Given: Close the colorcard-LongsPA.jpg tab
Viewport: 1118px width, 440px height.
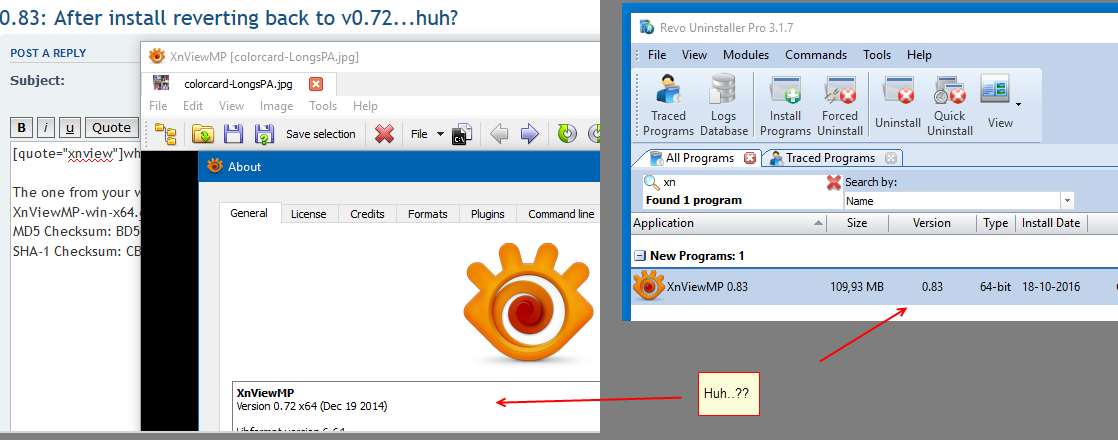Looking at the screenshot, I should 316,84.
